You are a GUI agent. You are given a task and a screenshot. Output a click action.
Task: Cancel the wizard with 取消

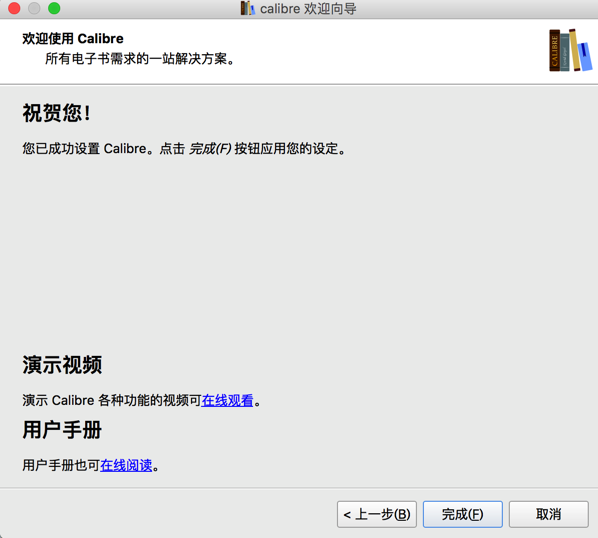pos(548,514)
